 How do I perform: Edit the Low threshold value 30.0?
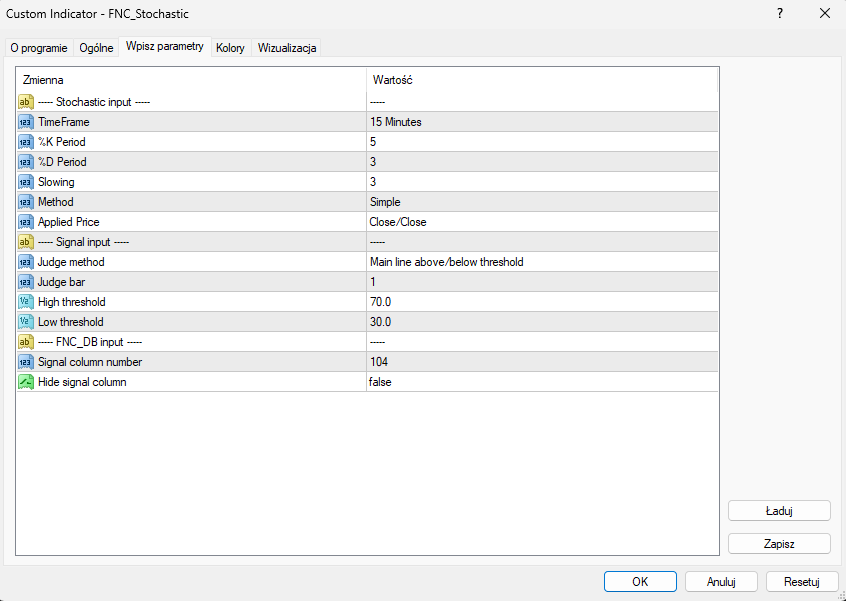(x=540, y=322)
